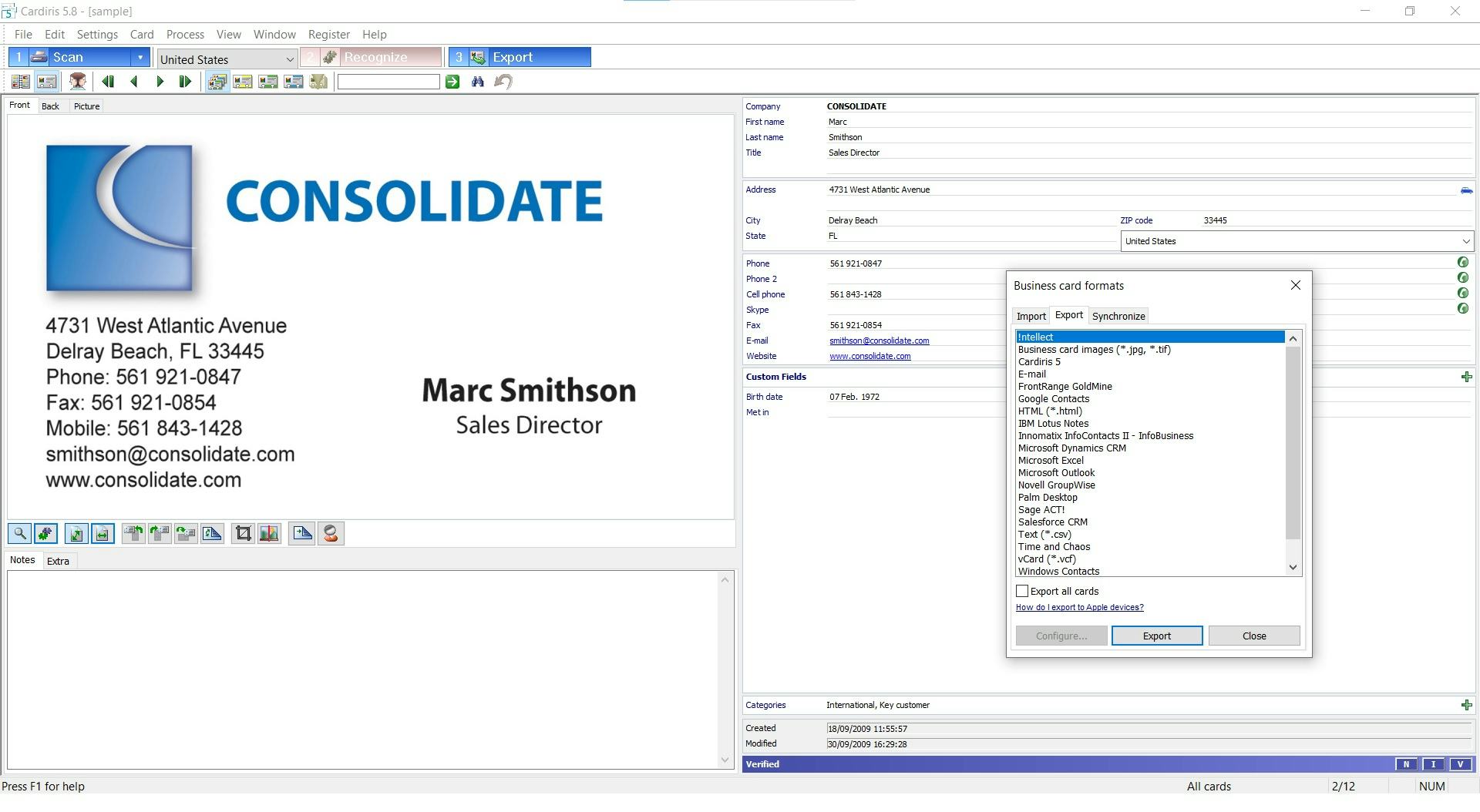The height and width of the screenshot is (812, 1480).
Task: Toggle the N status flag
Action: point(1406,764)
